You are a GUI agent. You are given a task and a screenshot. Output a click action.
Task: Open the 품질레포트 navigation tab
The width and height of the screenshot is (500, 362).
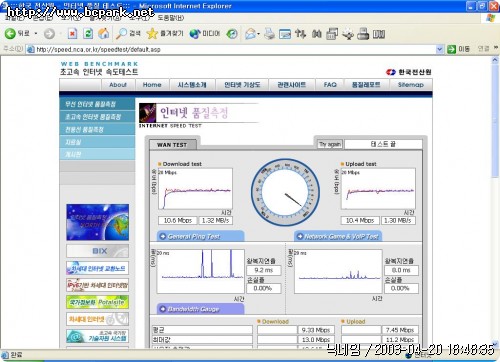coord(366,85)
